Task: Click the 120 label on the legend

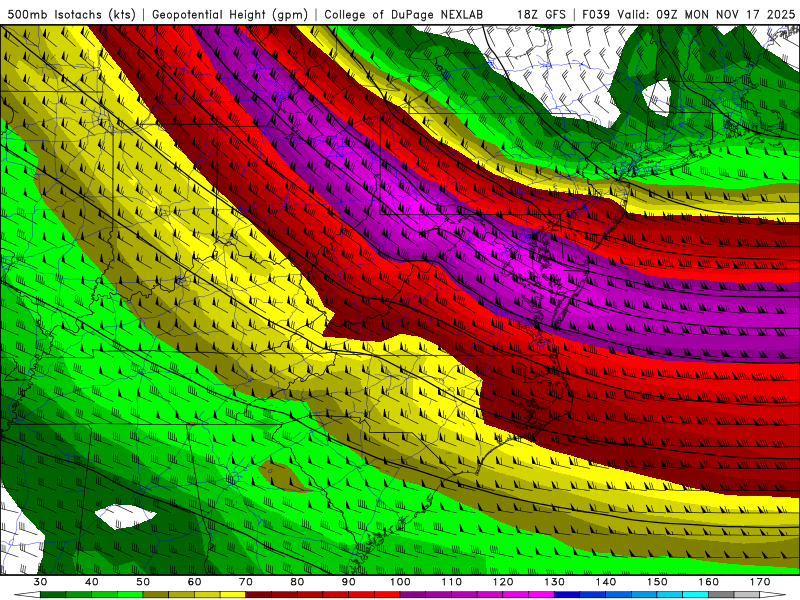Action: click(x=503, y=582)
